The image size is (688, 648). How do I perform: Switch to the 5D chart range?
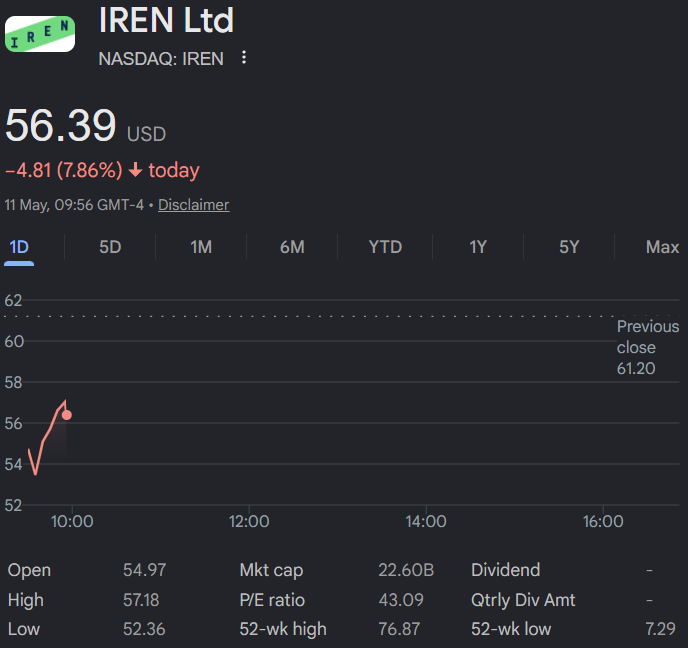(110, 247)
